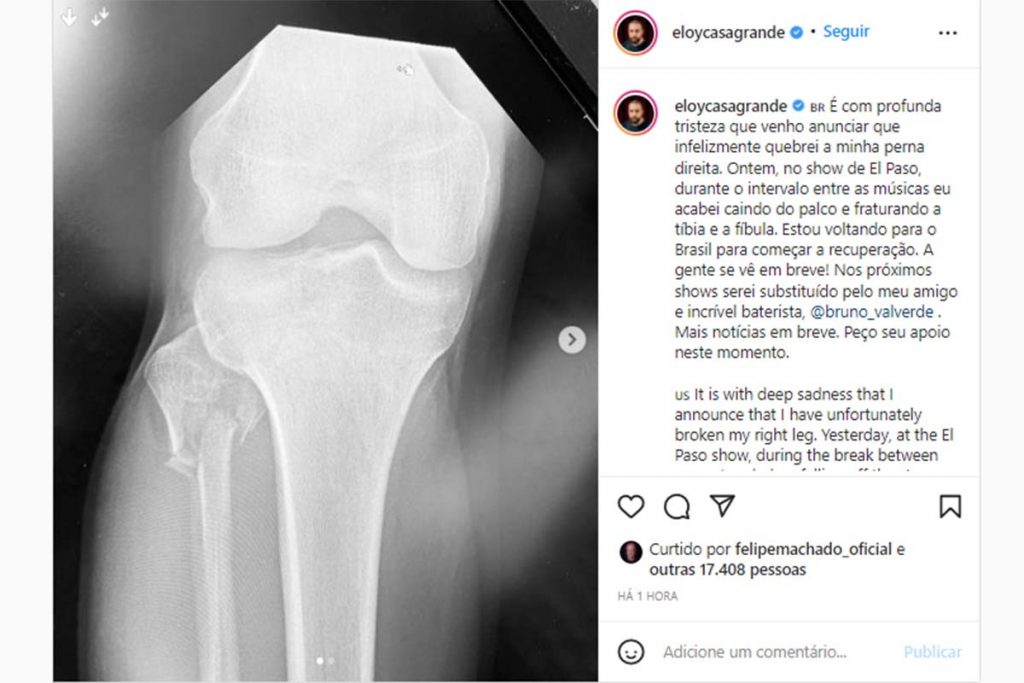The height and width of the screenshot is (683, 1024).
Task: Click the double down arrows on the X-ray
Action: [99, 18]
